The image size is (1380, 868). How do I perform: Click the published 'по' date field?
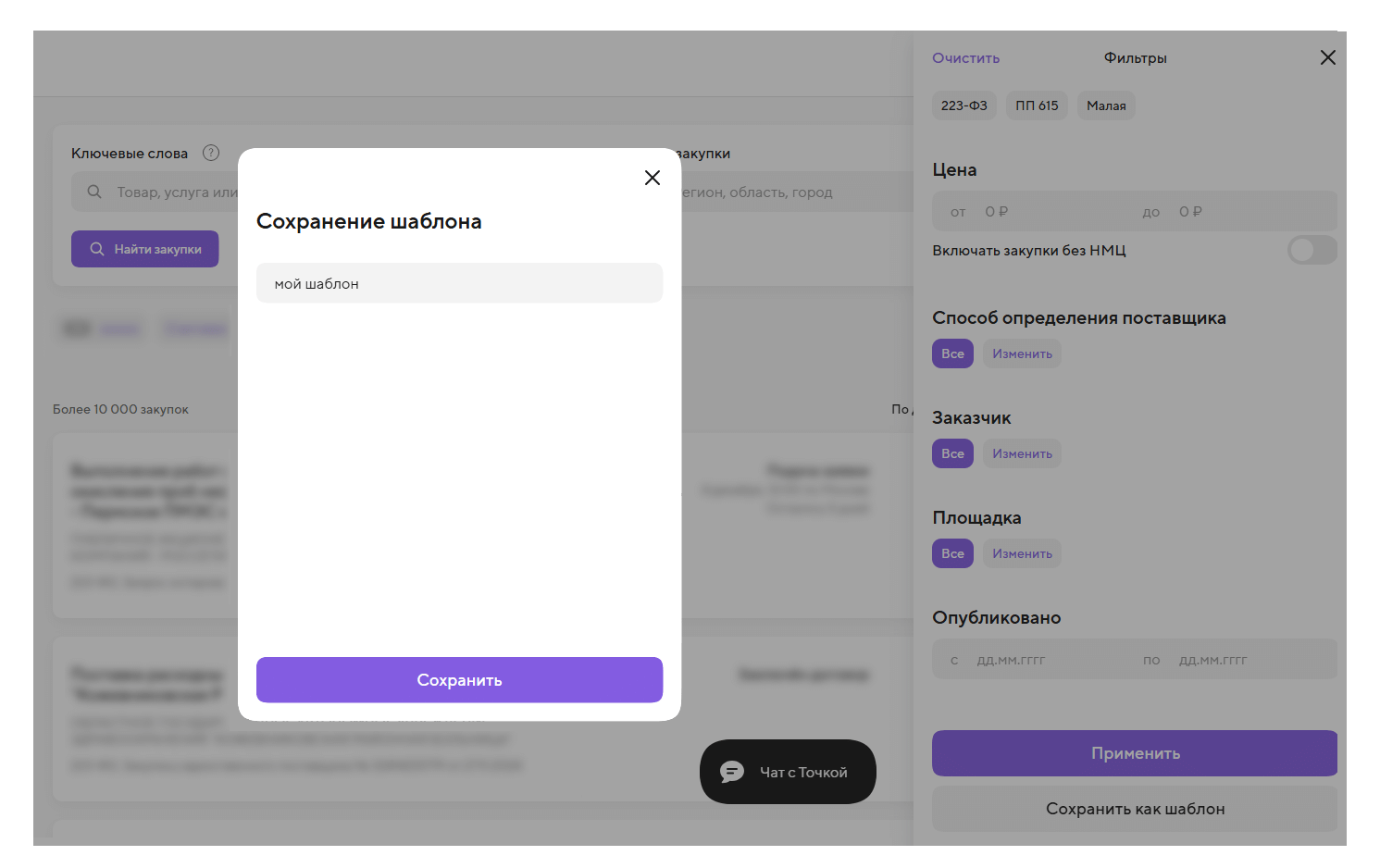click(x=1240, y=660)
